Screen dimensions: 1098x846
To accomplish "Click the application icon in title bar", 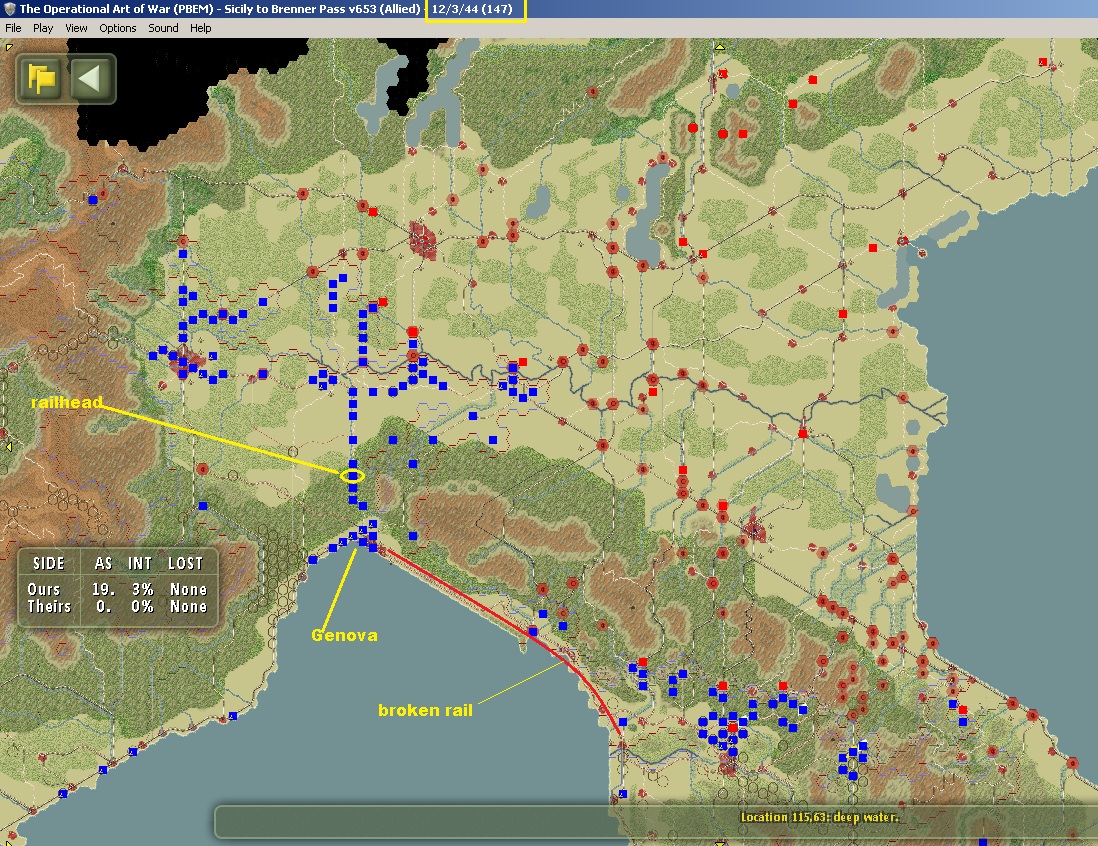I will pos(9,9).
